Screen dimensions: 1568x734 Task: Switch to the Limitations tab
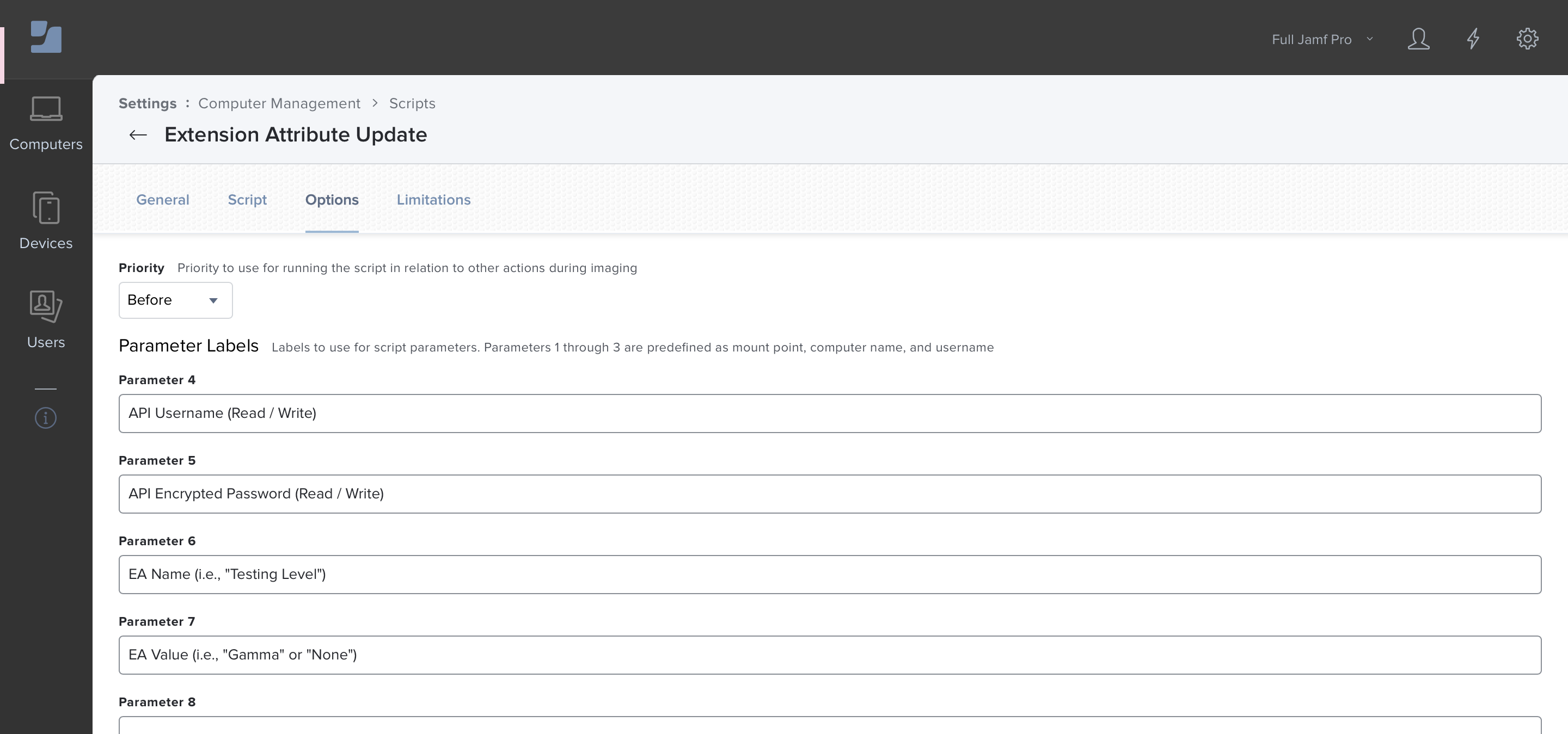pos(433,199)
